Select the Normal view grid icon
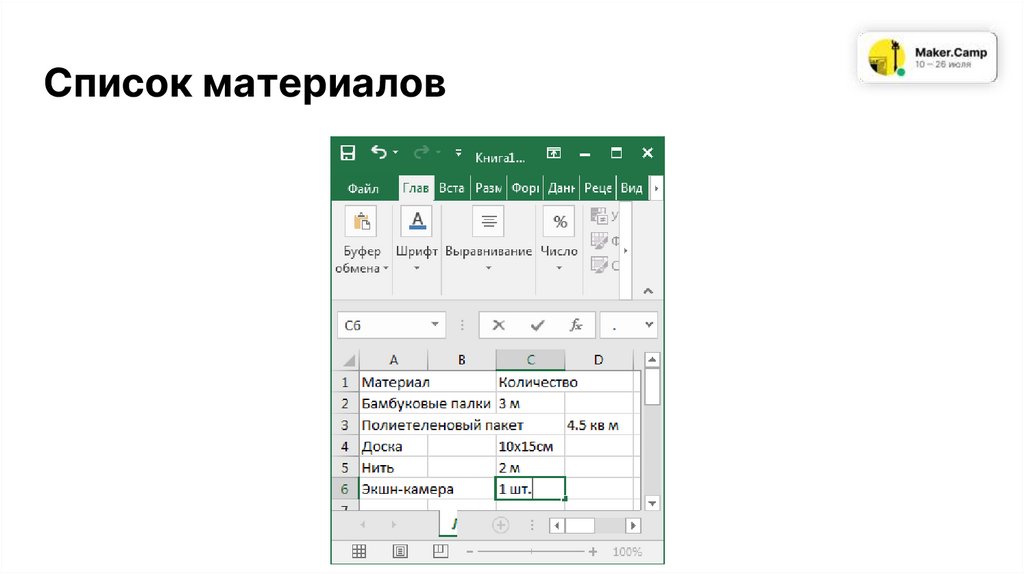Image resolution: width=1024 pixels, height=574 pixels. pos(359,551)
